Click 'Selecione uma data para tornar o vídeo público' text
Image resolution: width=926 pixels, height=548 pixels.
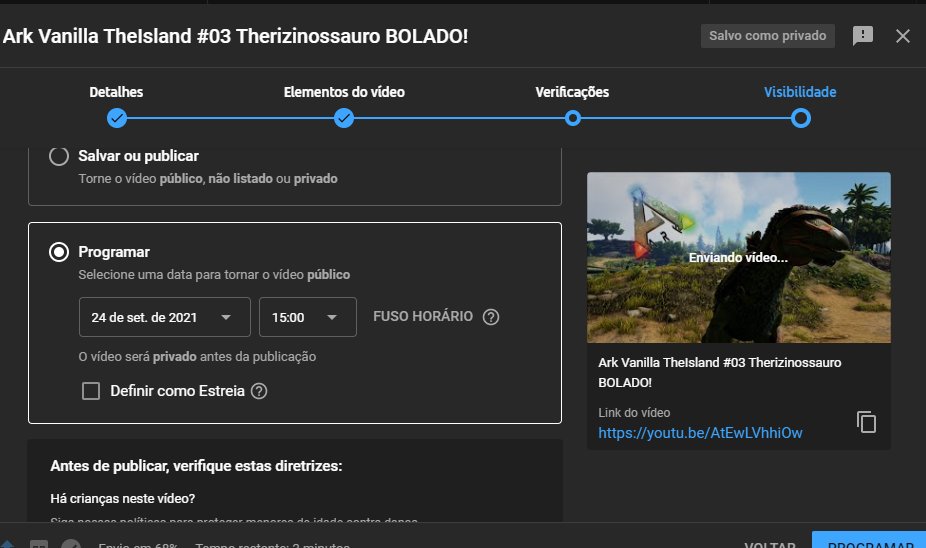pos(214,275)
